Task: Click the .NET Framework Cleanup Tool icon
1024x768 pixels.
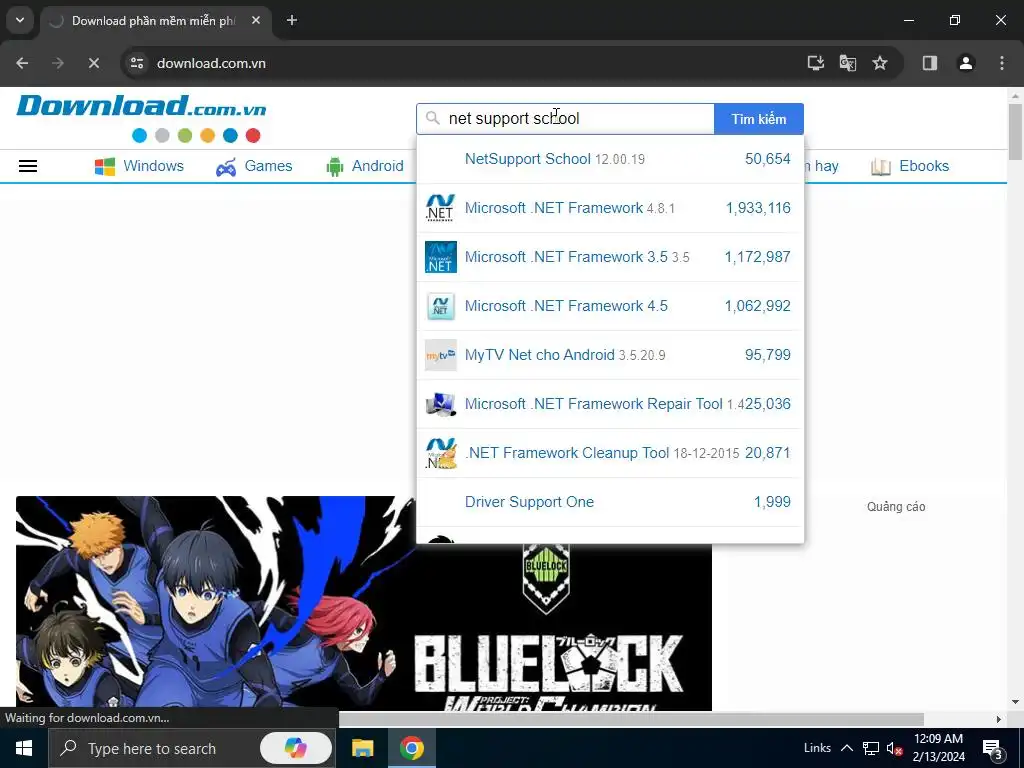Action: 441,453
